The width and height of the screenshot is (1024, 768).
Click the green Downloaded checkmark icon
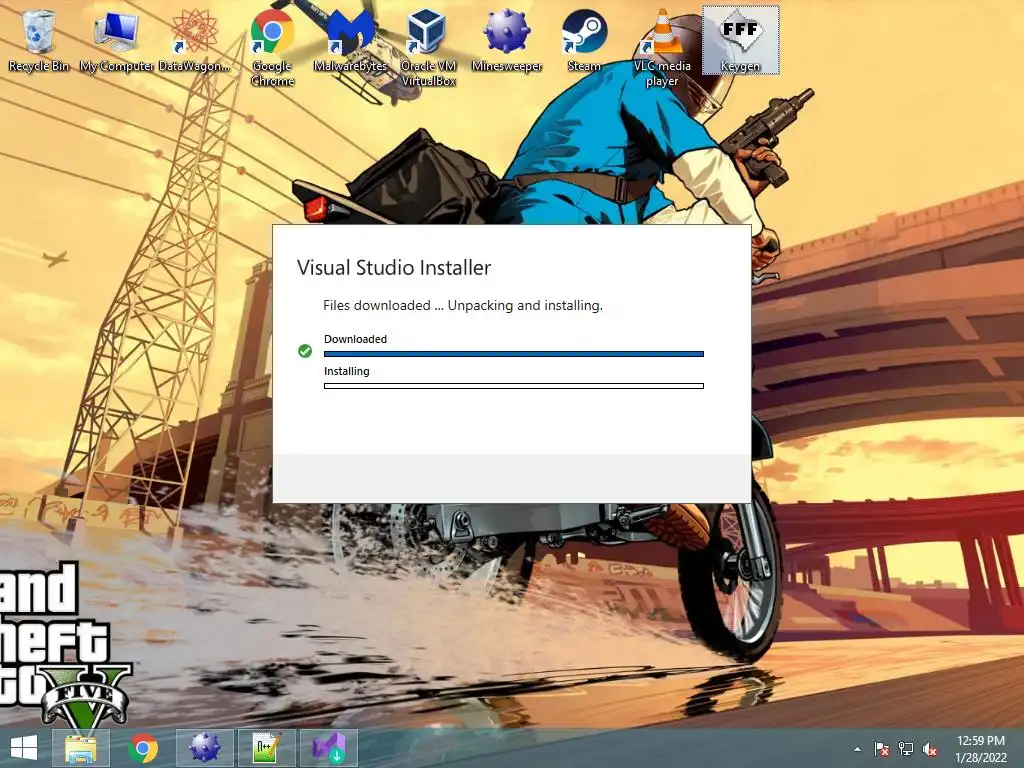[305, 351]
